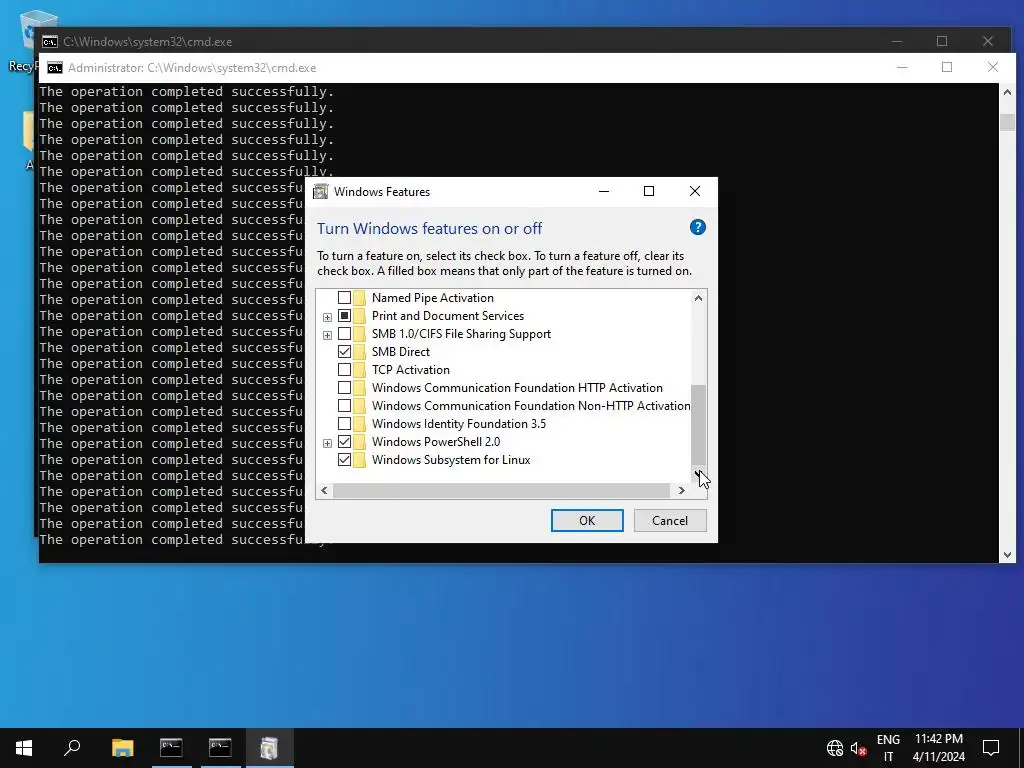Click the features list scroll left arrow

point(325,490)
